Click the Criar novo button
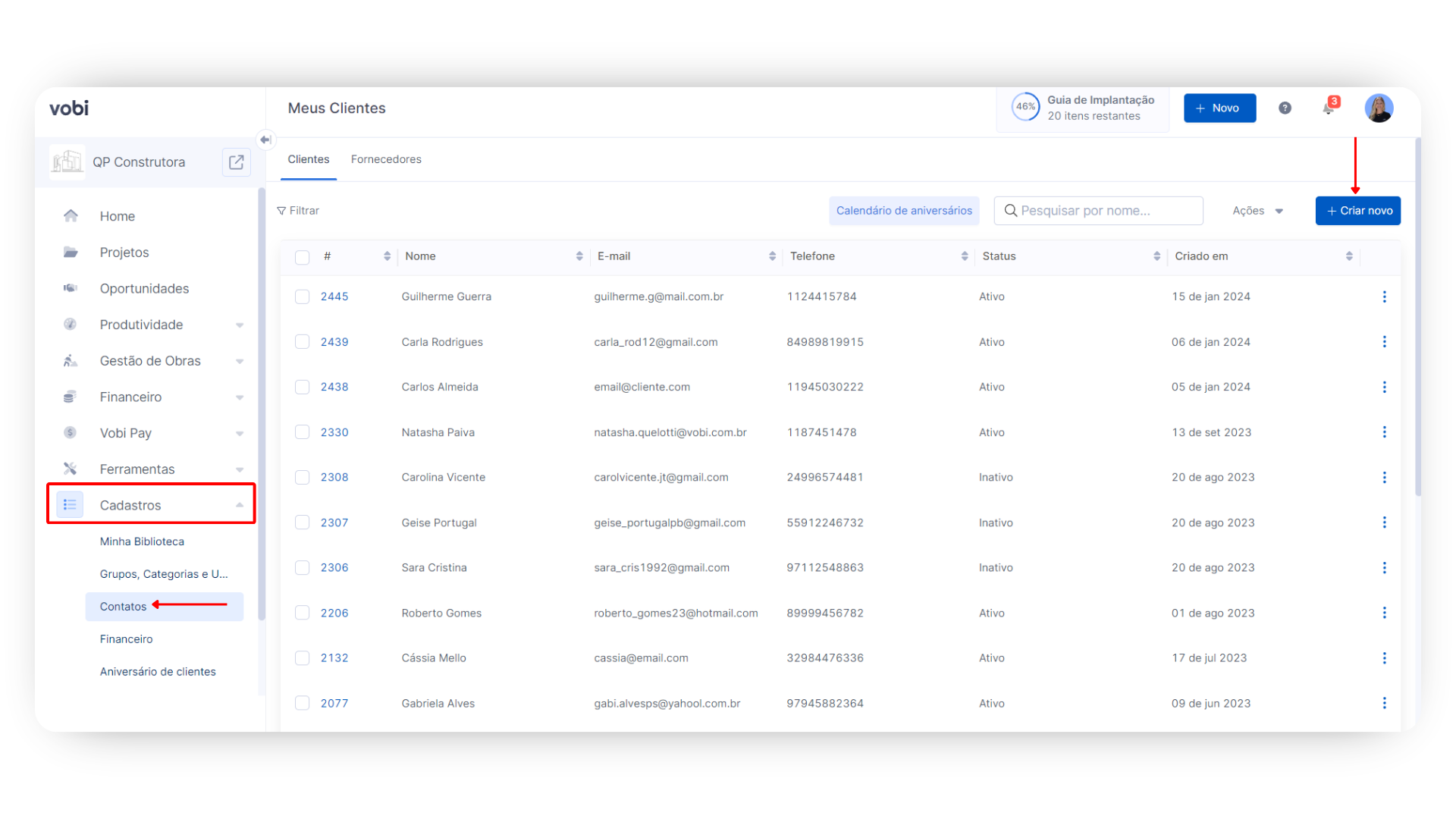This screenshot has width=1456, height=819. (1357, 211)
